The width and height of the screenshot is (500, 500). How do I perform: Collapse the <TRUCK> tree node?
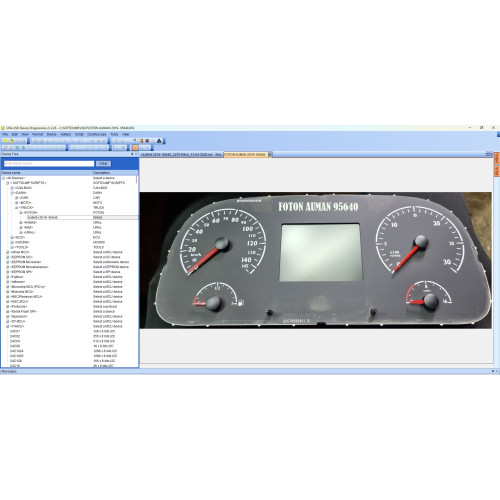click(x=17, y=207)
